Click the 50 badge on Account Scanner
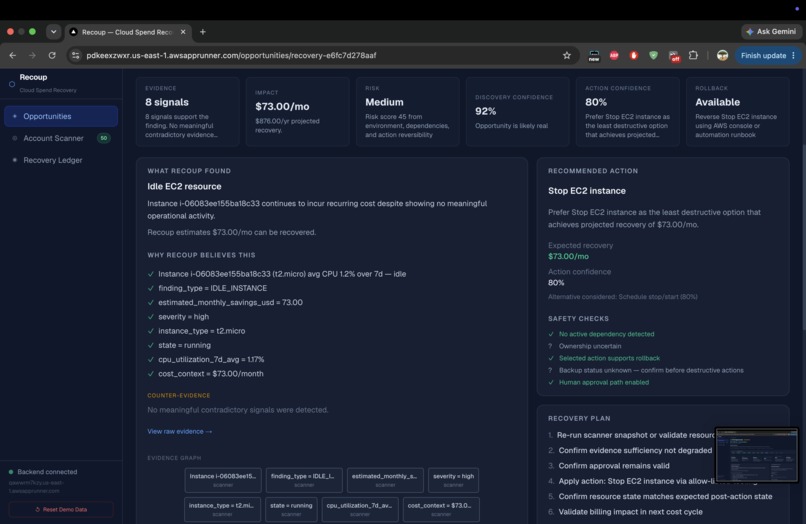 (x=104, y=138)
